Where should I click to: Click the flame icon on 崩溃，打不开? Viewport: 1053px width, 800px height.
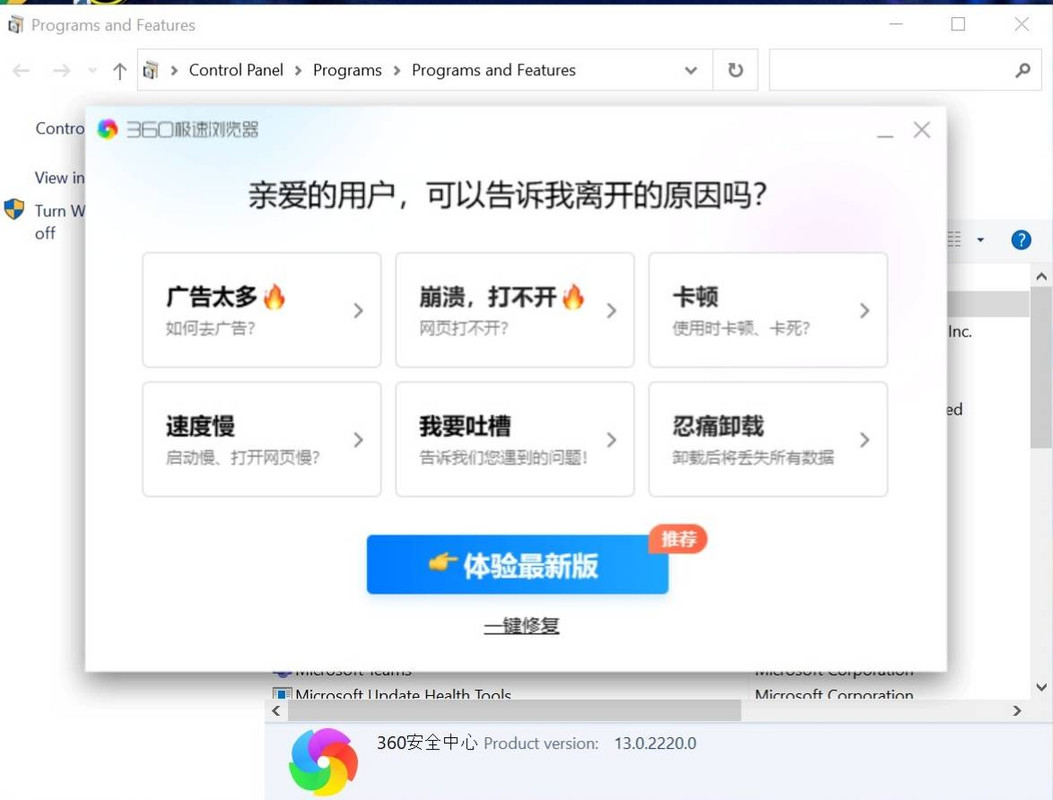point(573,296)
